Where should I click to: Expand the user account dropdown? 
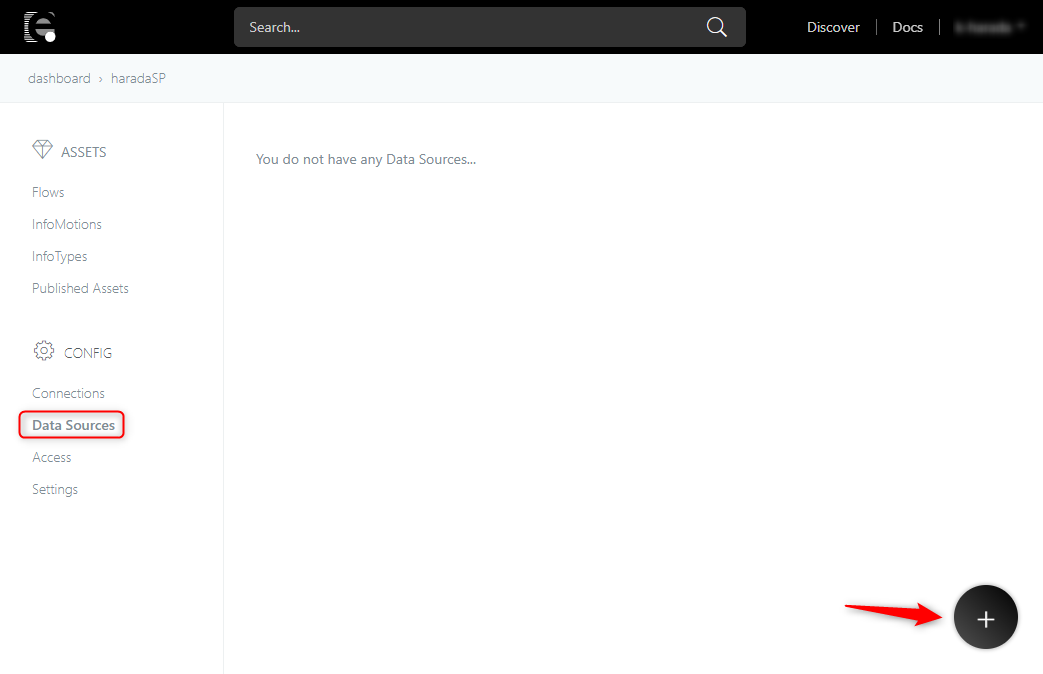click(990, 27)
